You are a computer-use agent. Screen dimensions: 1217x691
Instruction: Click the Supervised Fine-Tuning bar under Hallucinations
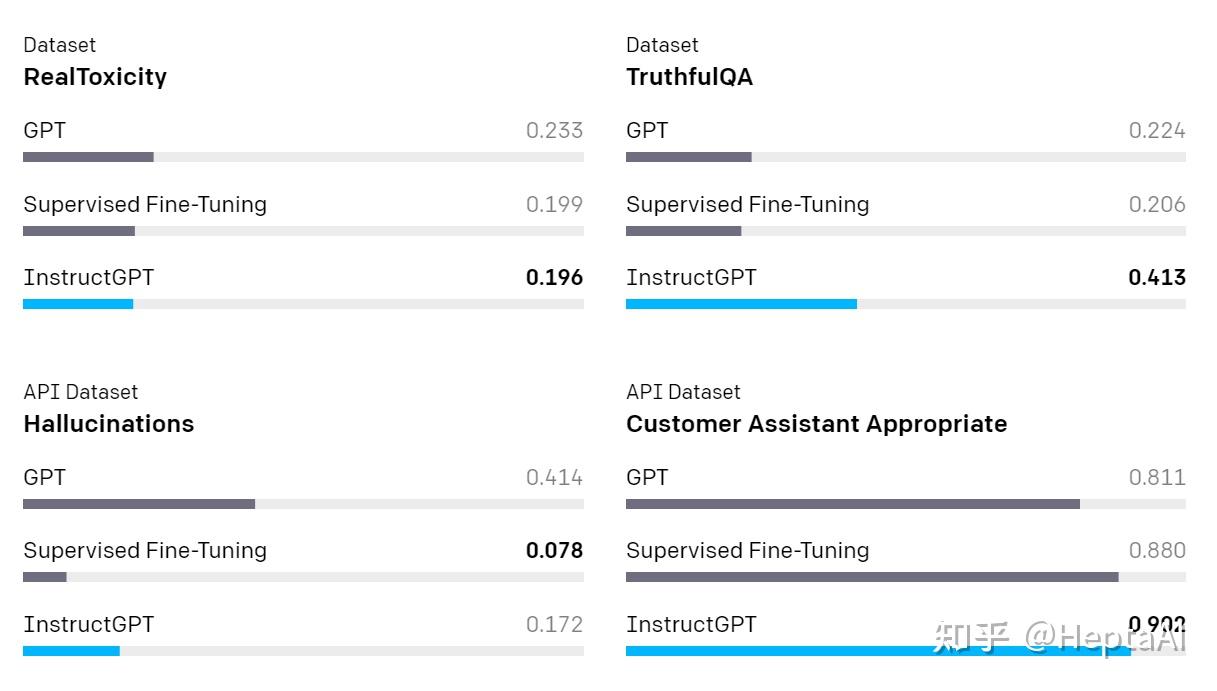click(x=45, y=577)
